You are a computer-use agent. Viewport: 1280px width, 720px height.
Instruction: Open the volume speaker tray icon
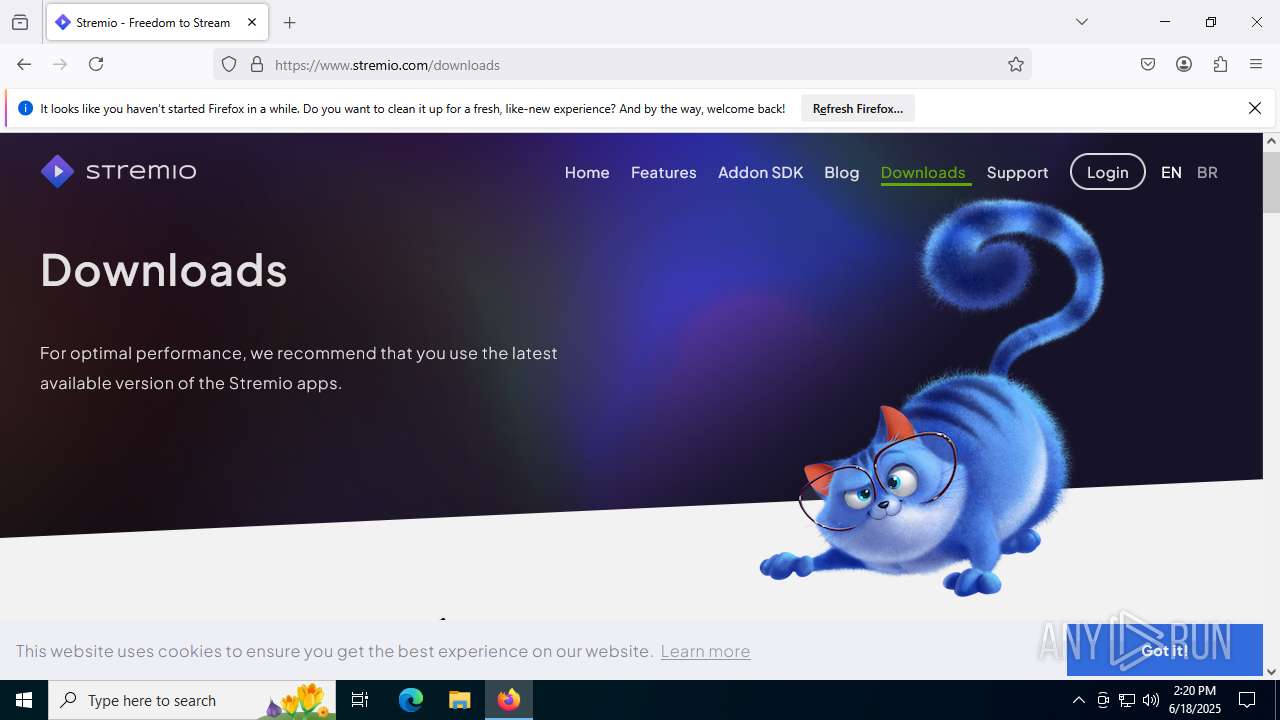(1151, 700)
